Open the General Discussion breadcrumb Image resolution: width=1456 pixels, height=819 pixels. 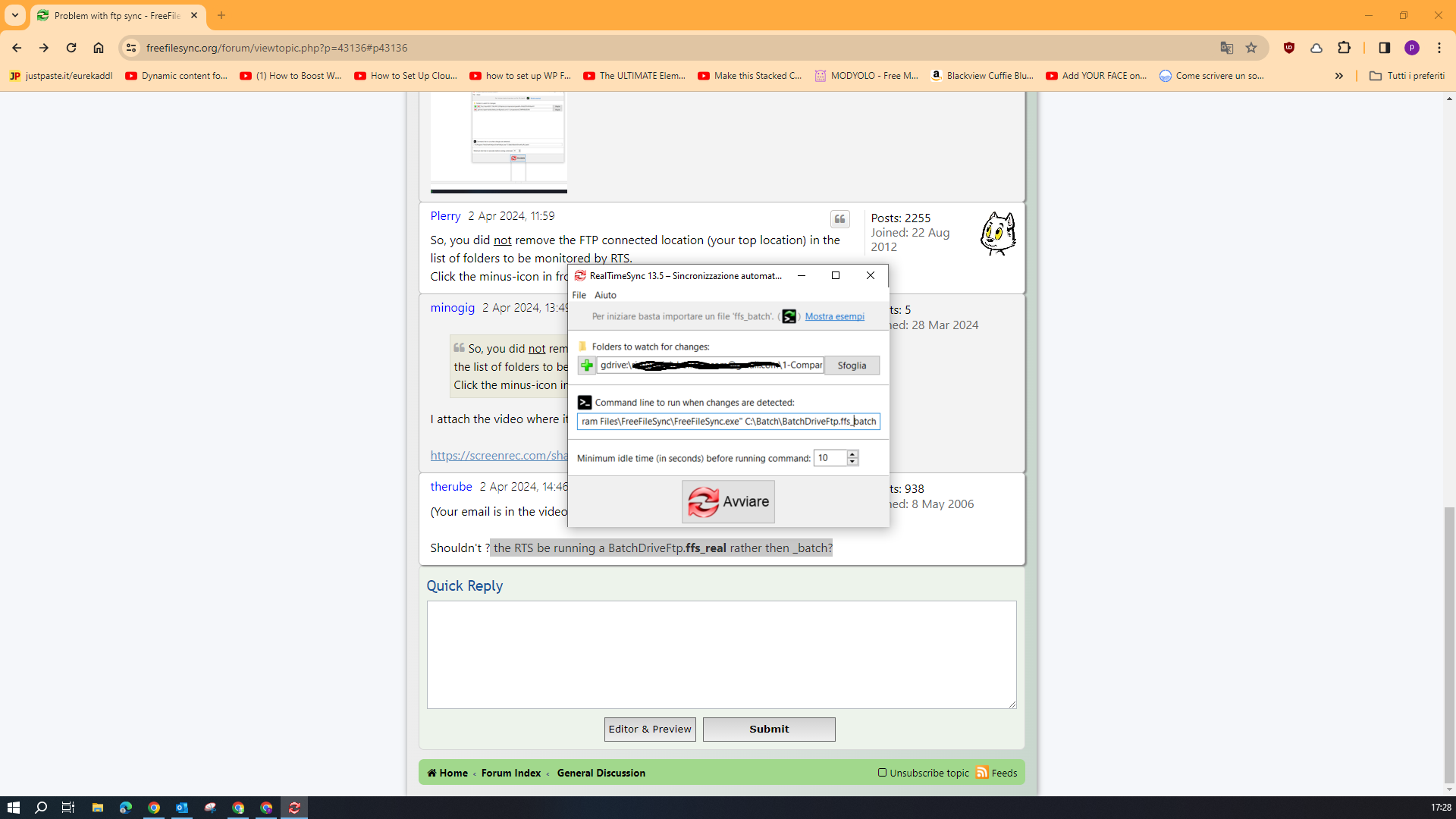(x=601, y=773)
